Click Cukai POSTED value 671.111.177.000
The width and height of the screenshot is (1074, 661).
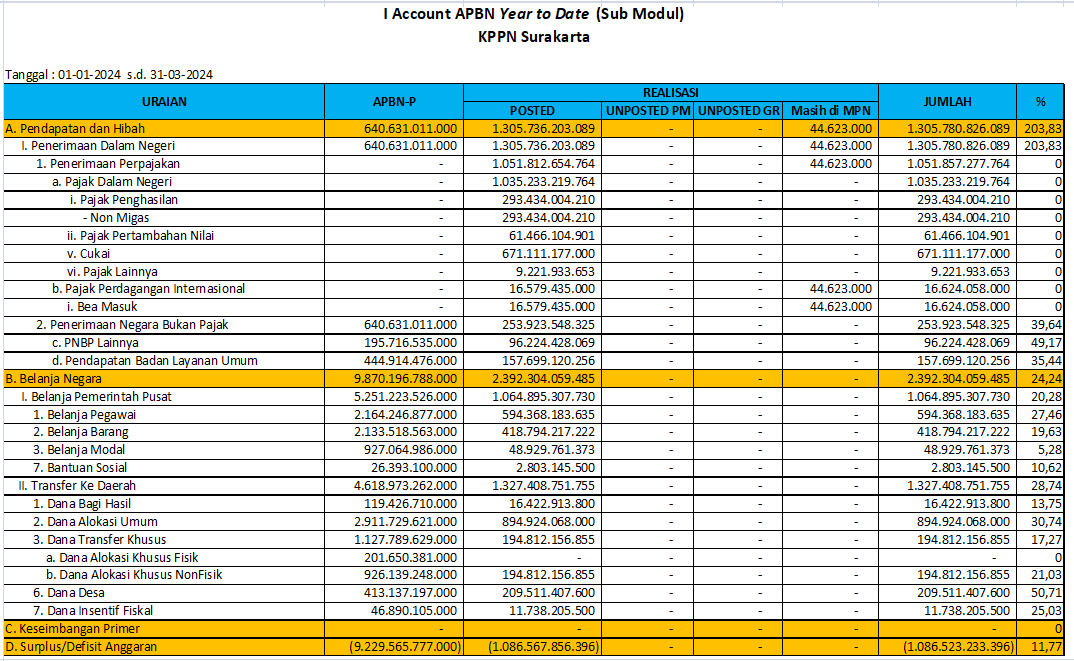point(549,253)
